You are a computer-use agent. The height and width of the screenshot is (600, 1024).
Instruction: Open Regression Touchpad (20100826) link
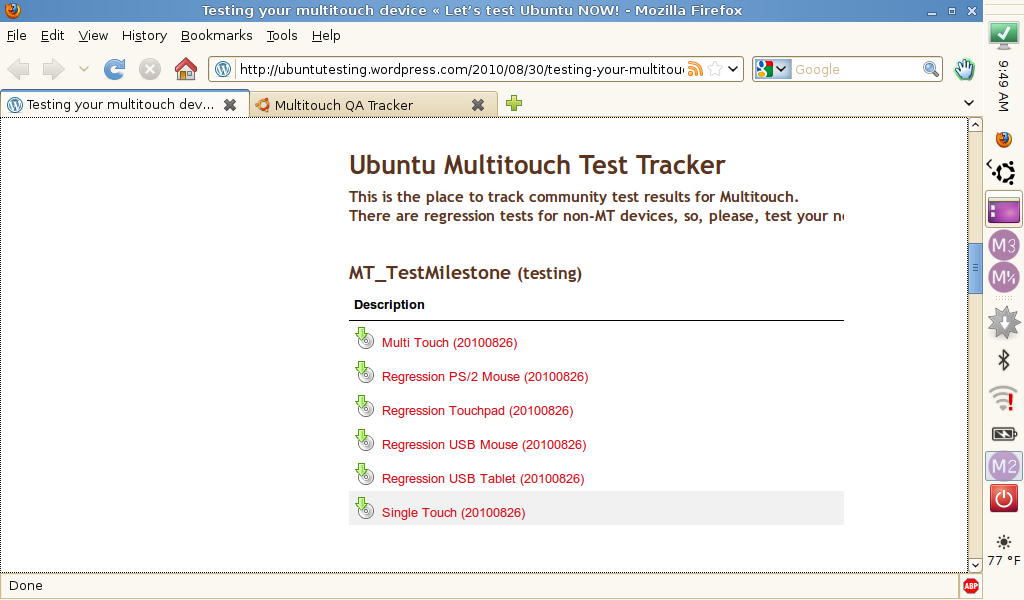pos(477,411)
